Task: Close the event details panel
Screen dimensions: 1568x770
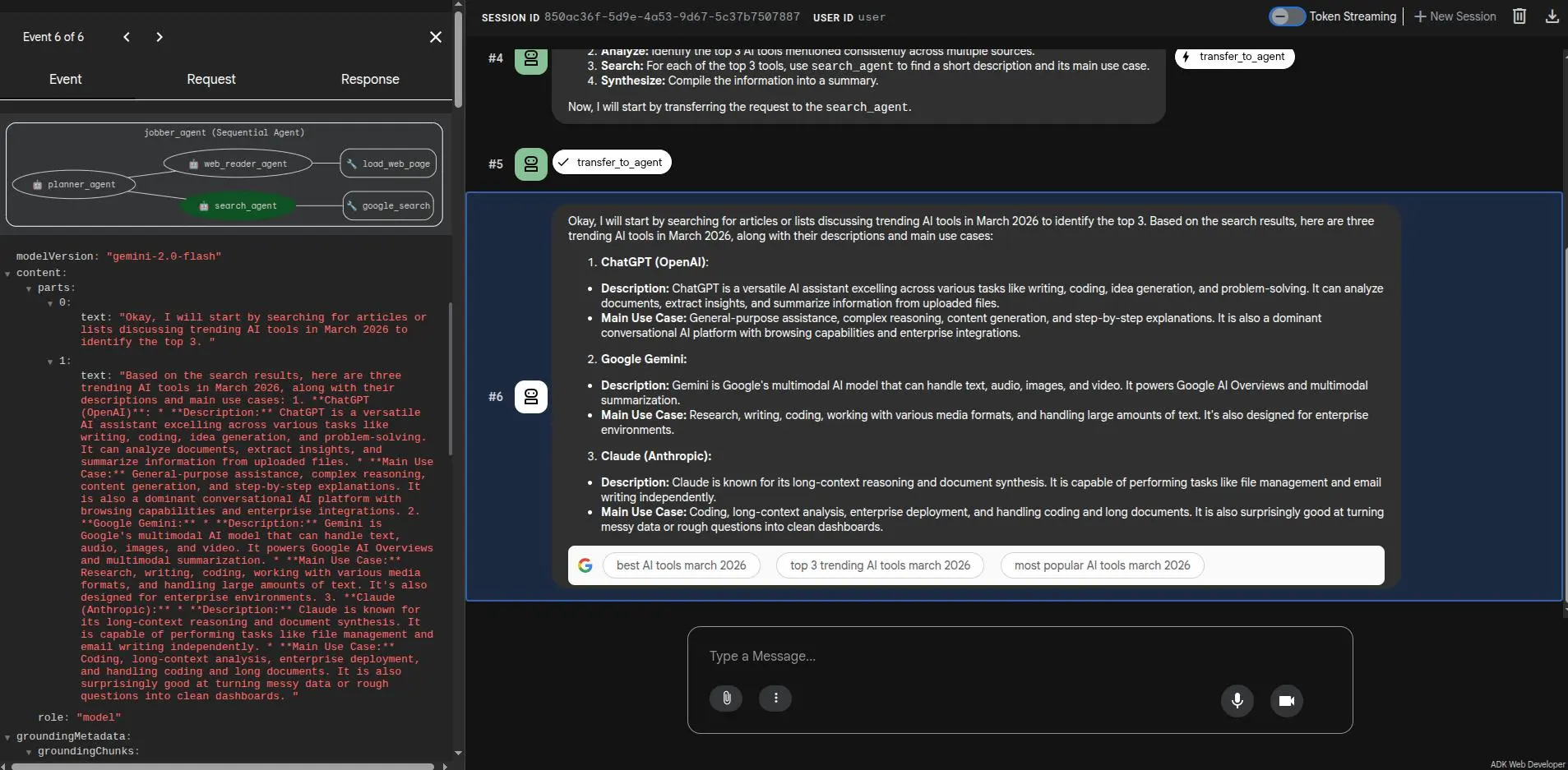Action: click(x=436, y=37)
